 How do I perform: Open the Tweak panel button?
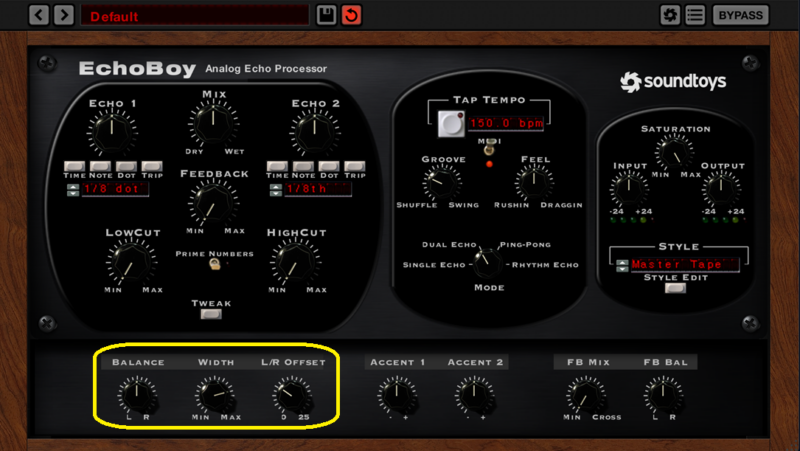tap(211, 314)
